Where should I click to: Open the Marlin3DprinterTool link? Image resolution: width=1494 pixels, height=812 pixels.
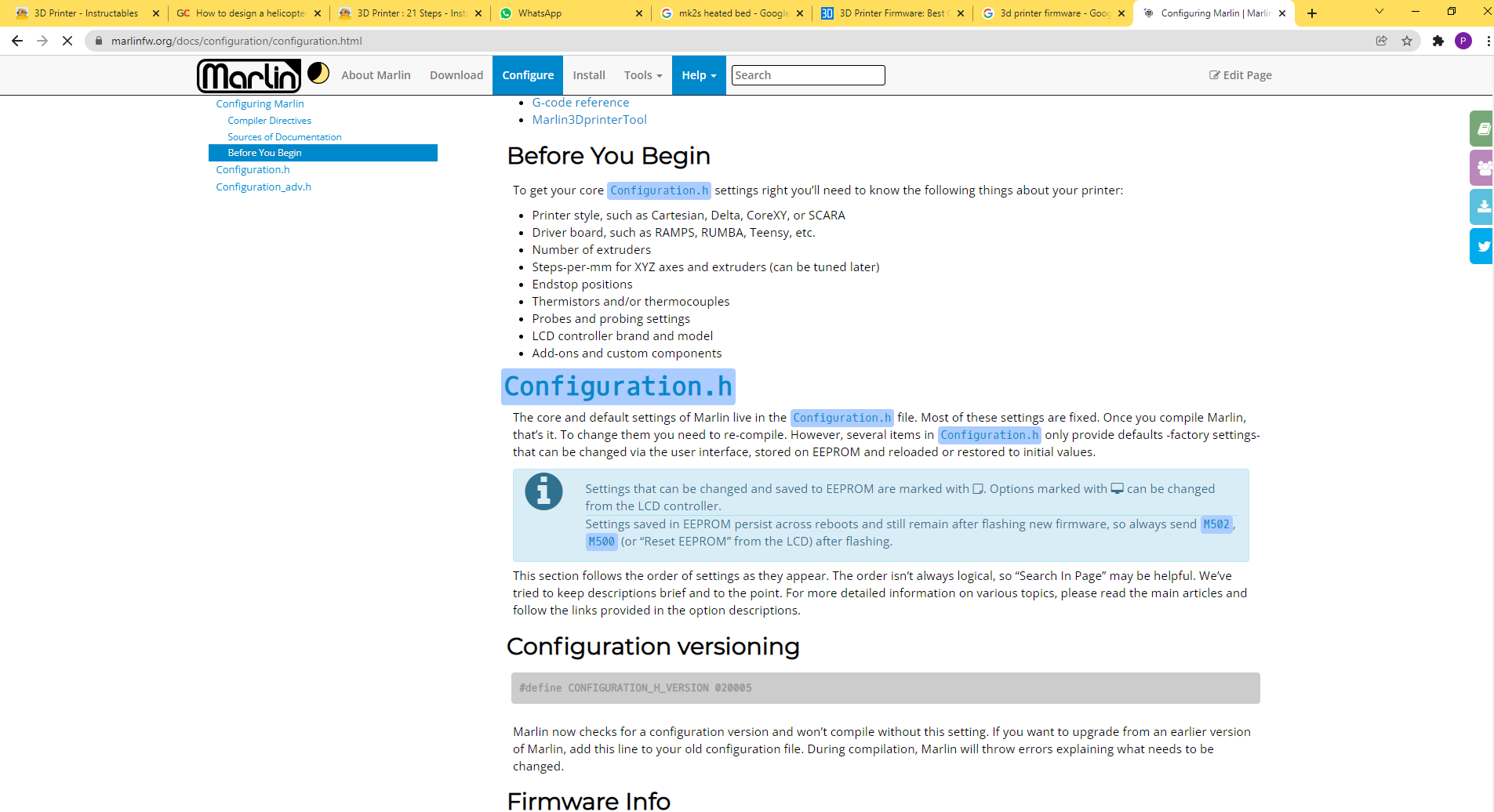(x=589, y=119)
